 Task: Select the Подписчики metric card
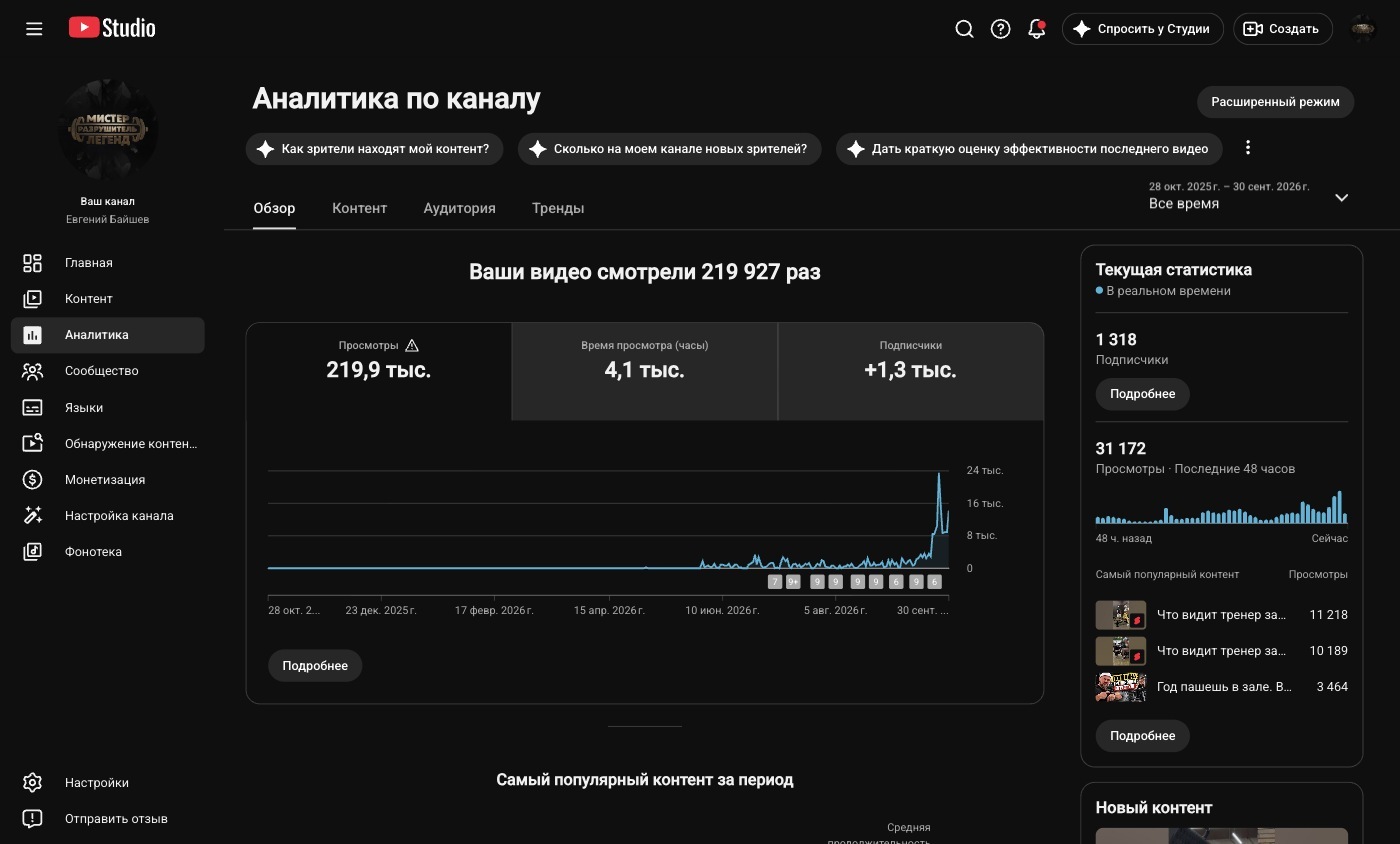pyautogui.click(x=910, y=371)
